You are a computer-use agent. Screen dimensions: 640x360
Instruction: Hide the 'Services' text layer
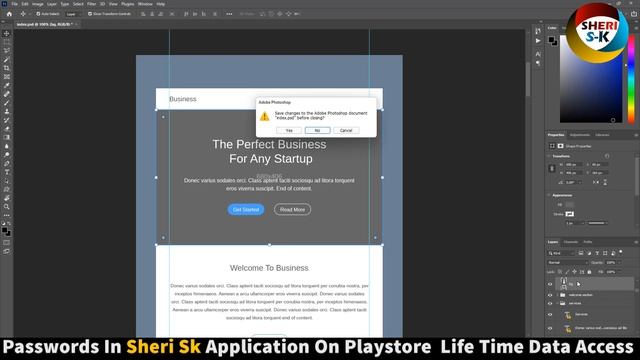pyautogui.click(x=550, y=314)
